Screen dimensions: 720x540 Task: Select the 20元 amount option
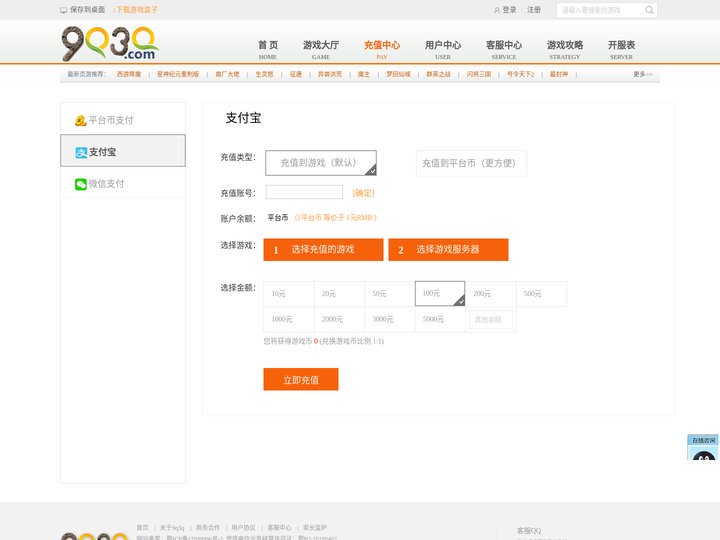(x=339, y=293)
